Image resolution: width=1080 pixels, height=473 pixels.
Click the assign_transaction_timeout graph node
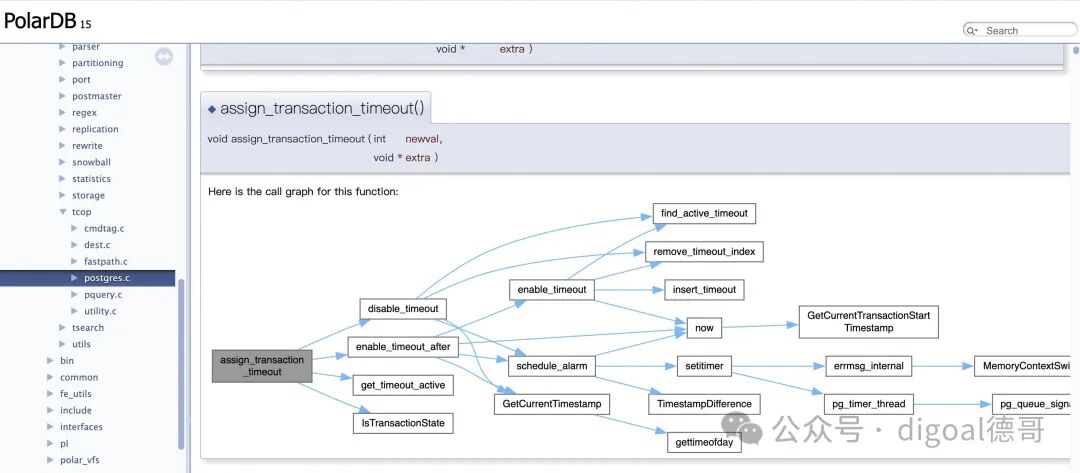coord(262,366)
